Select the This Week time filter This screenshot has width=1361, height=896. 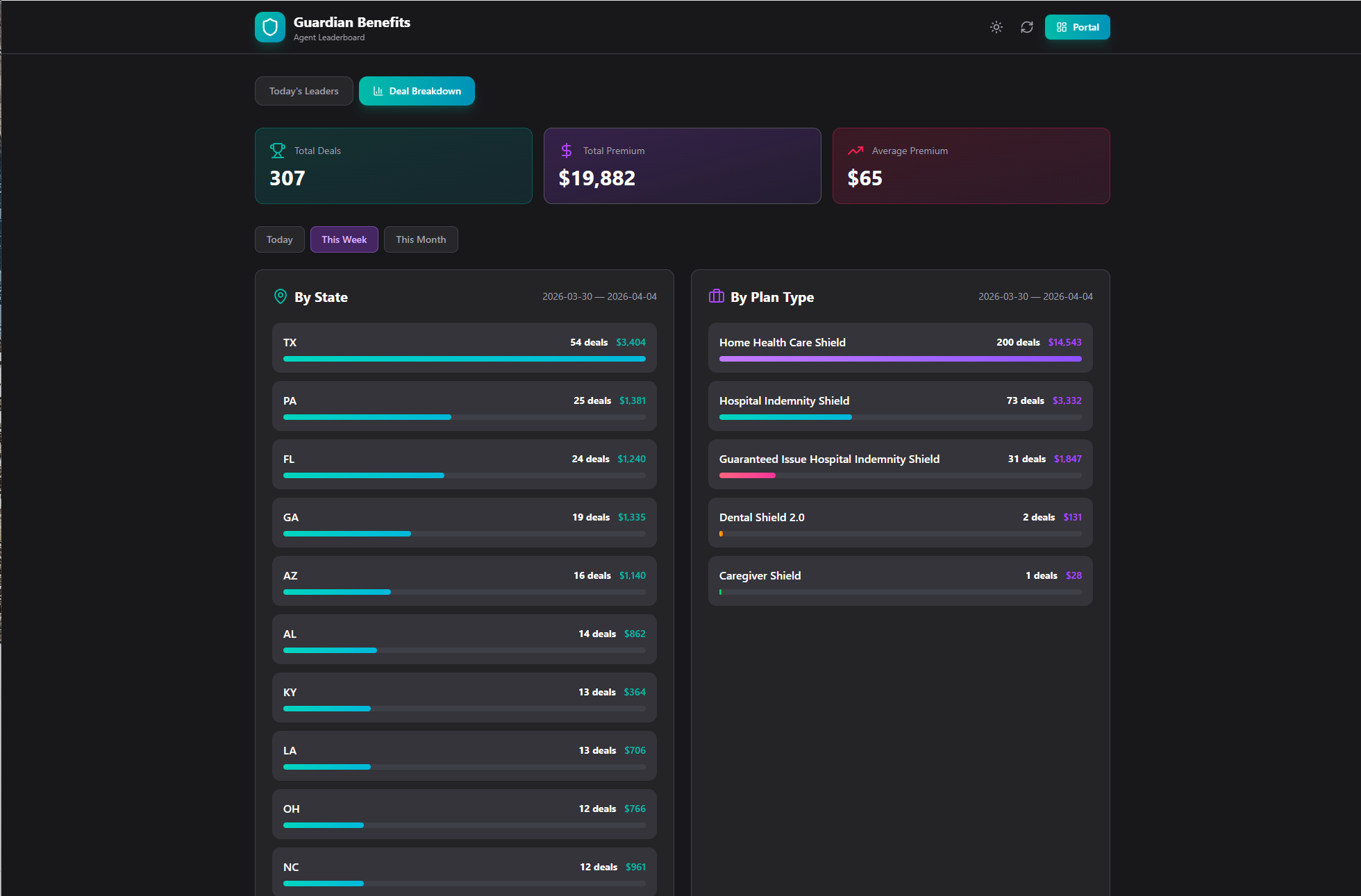(x=344, y=239)
